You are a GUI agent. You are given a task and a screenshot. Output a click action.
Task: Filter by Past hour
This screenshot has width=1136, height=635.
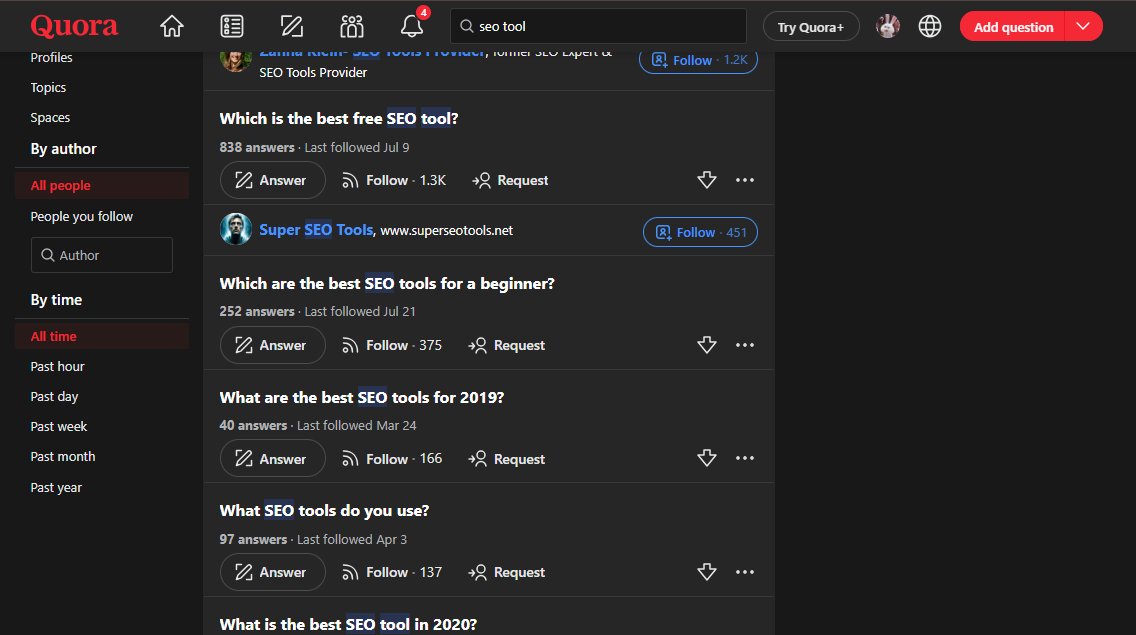point(57,366)
